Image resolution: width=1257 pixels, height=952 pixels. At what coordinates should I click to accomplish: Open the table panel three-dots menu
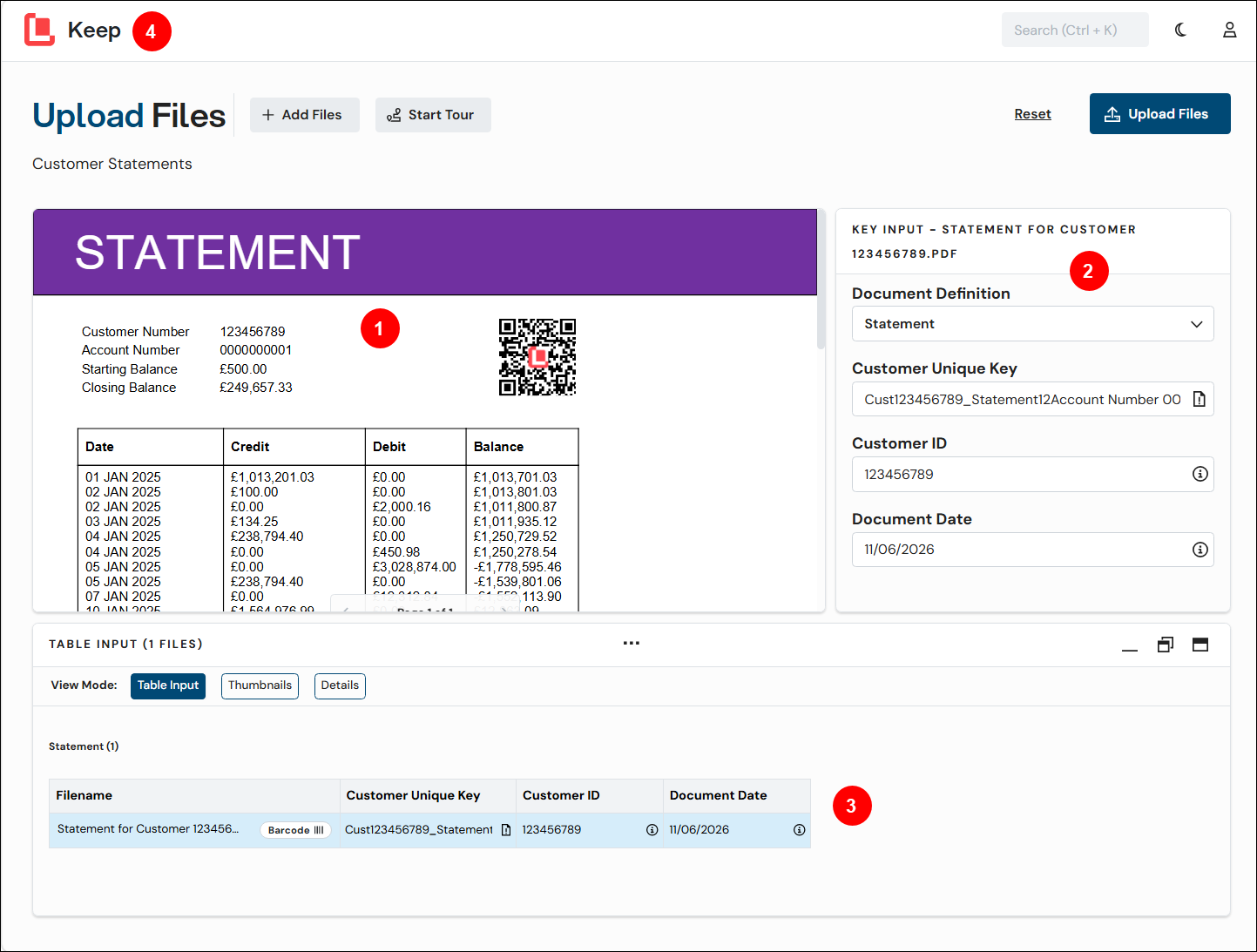pos(632,643)
